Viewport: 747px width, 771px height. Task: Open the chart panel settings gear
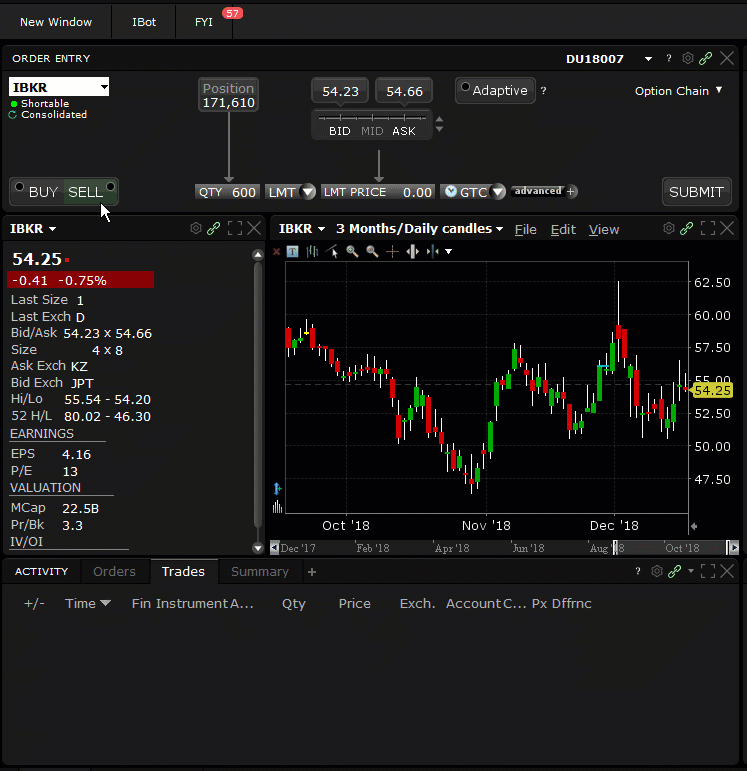coord(669,229)
